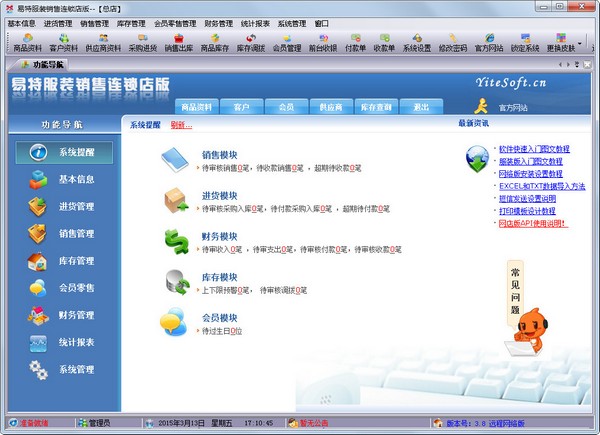Select 系统提醒 in navigation sidebar
Image resolution: width=600 pixels, height=435 pixels.
click(x=64, y=152)
